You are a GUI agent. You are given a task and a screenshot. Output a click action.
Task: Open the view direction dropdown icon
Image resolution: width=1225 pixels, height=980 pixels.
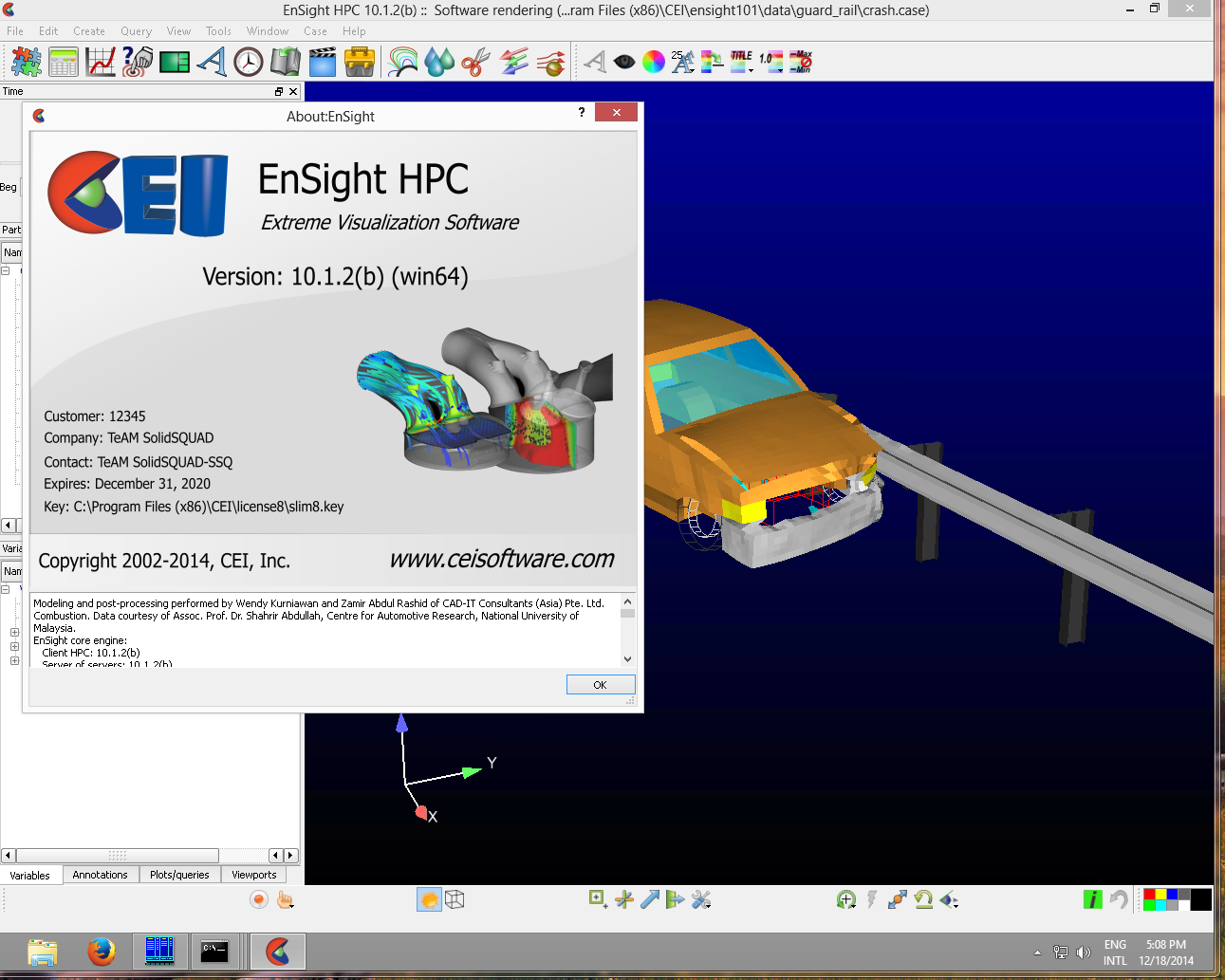tap(949, 899)
